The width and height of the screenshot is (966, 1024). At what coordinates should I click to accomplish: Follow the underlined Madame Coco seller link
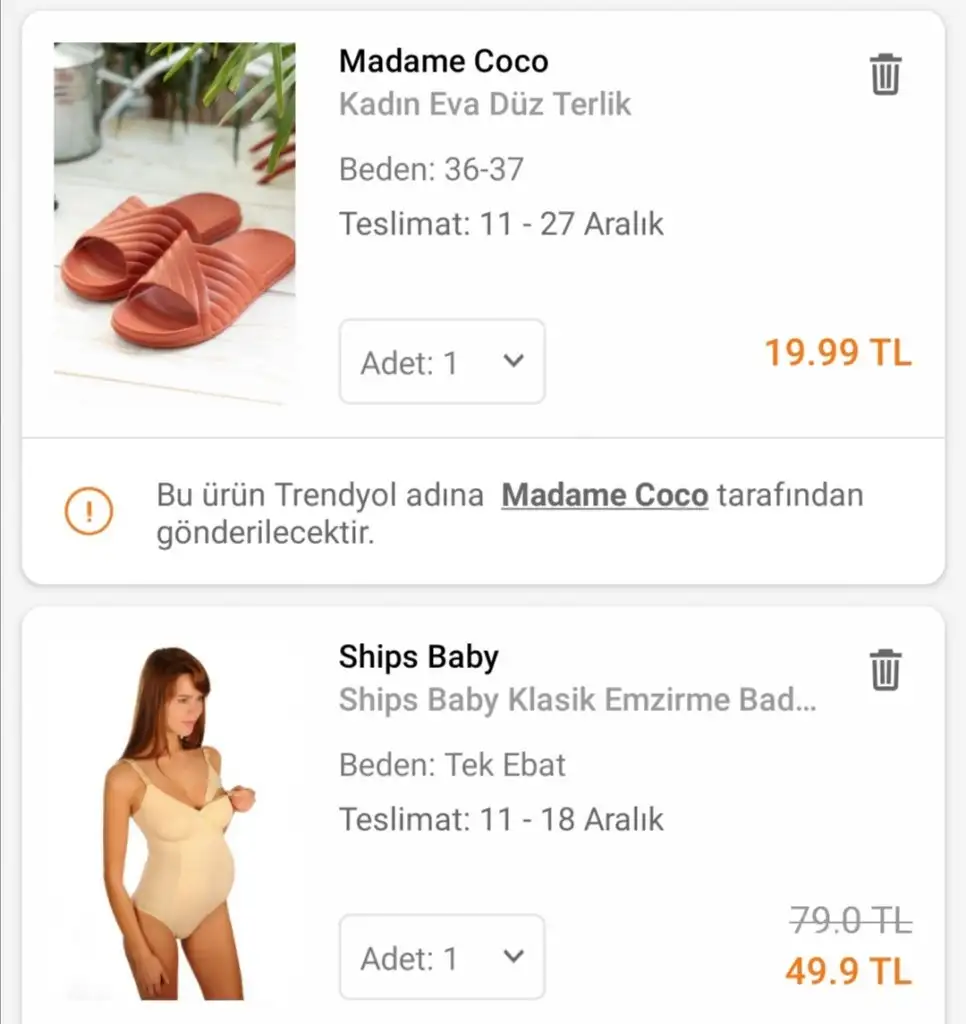tap(604, 495)
